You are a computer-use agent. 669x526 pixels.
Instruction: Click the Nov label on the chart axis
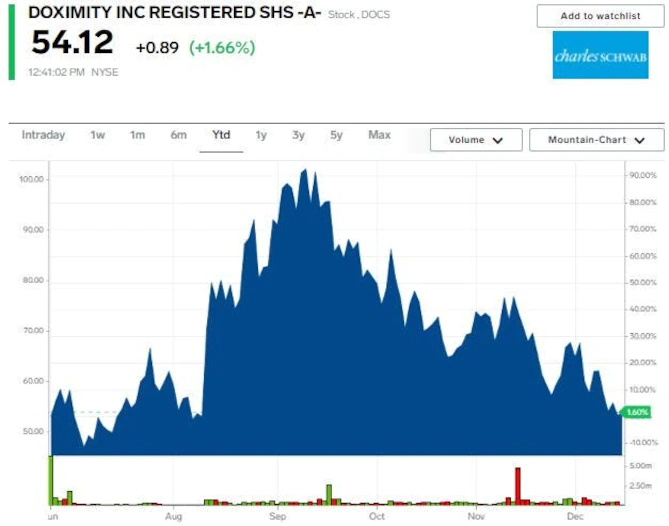(476, 517)
